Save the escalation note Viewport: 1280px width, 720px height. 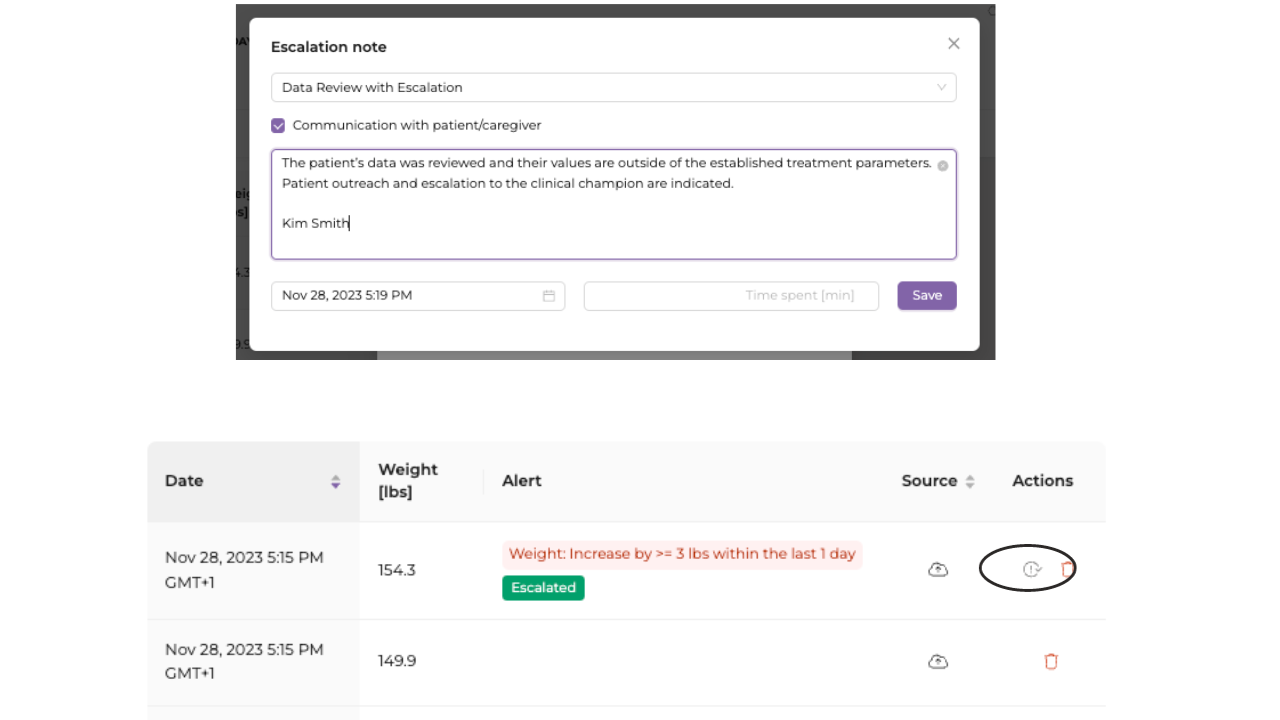click(927, 296)
